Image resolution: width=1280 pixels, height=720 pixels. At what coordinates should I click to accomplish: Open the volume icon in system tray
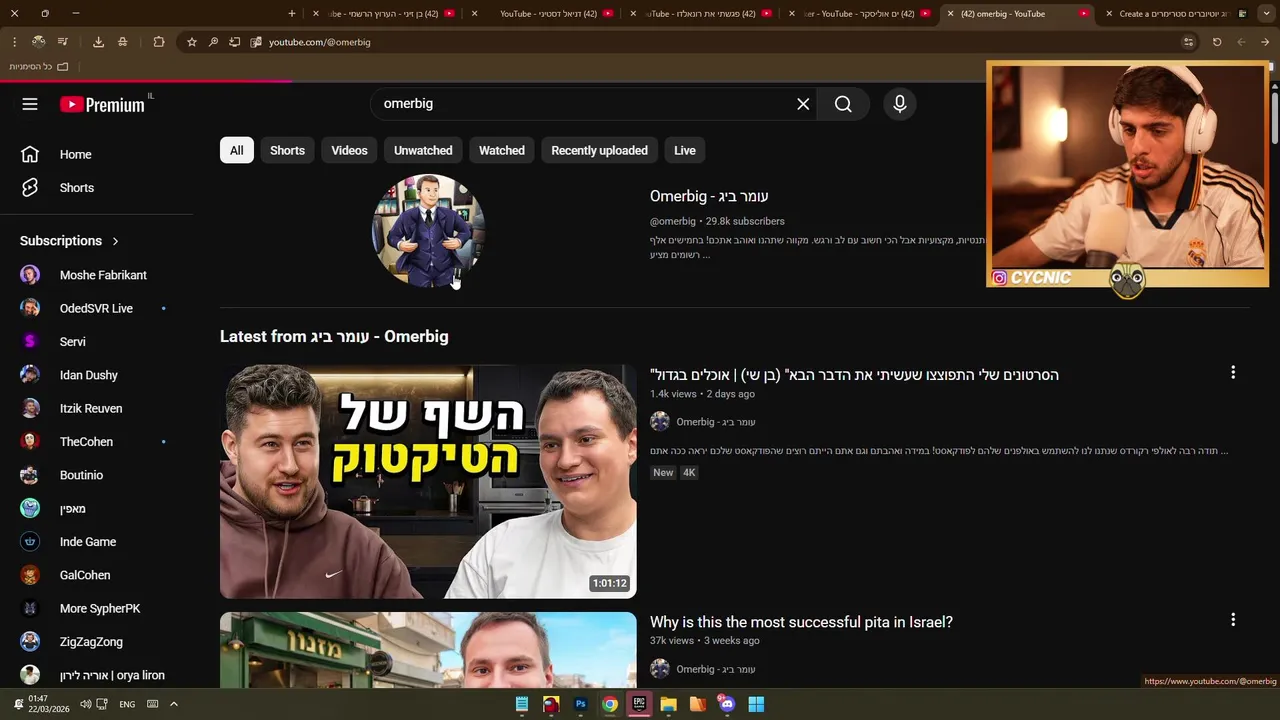click(85, 704)
